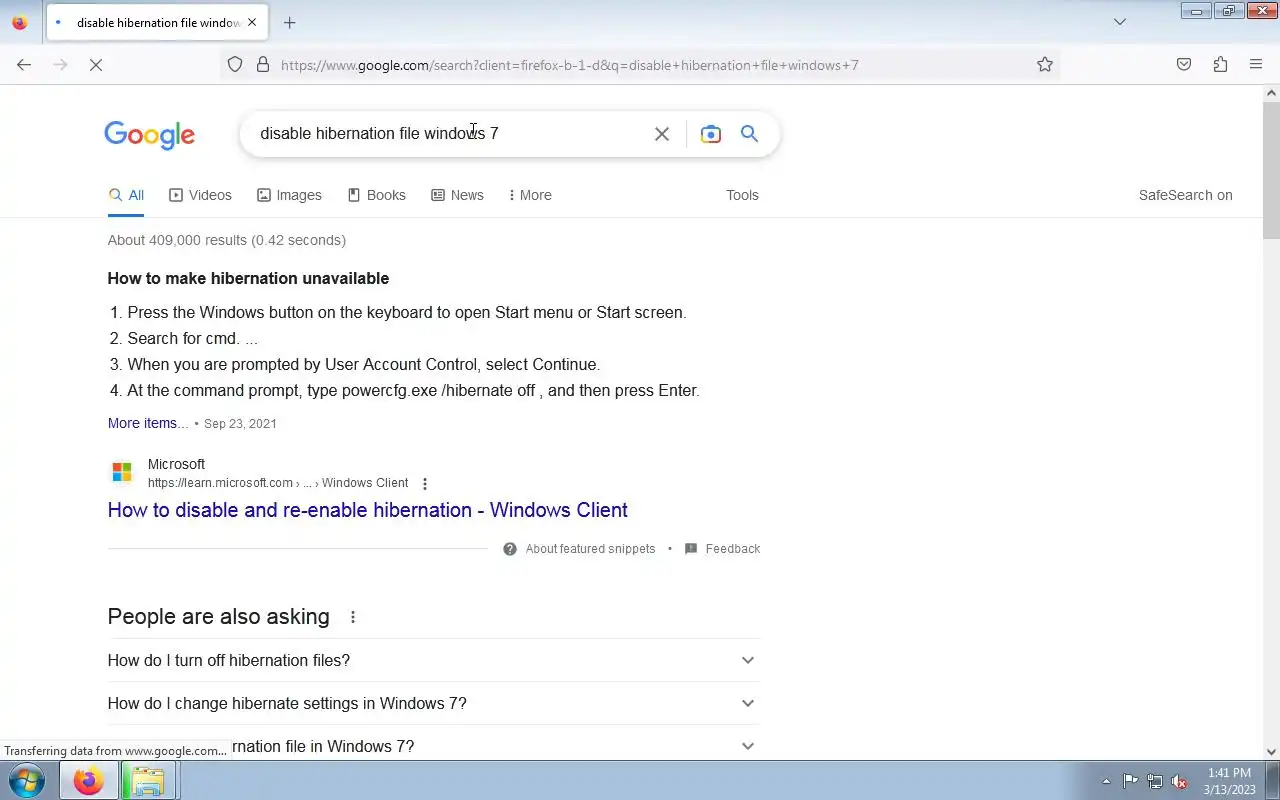The image size is (1280, 800).
Task: Open options for Microsoft result
Action: point(425,484)
